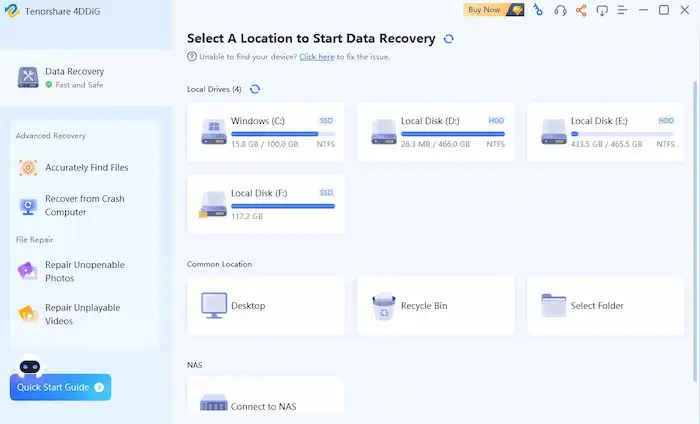
Task: Choose Recycle Bin for recovery
Action: pyautogui.click(x=436, y=305)
